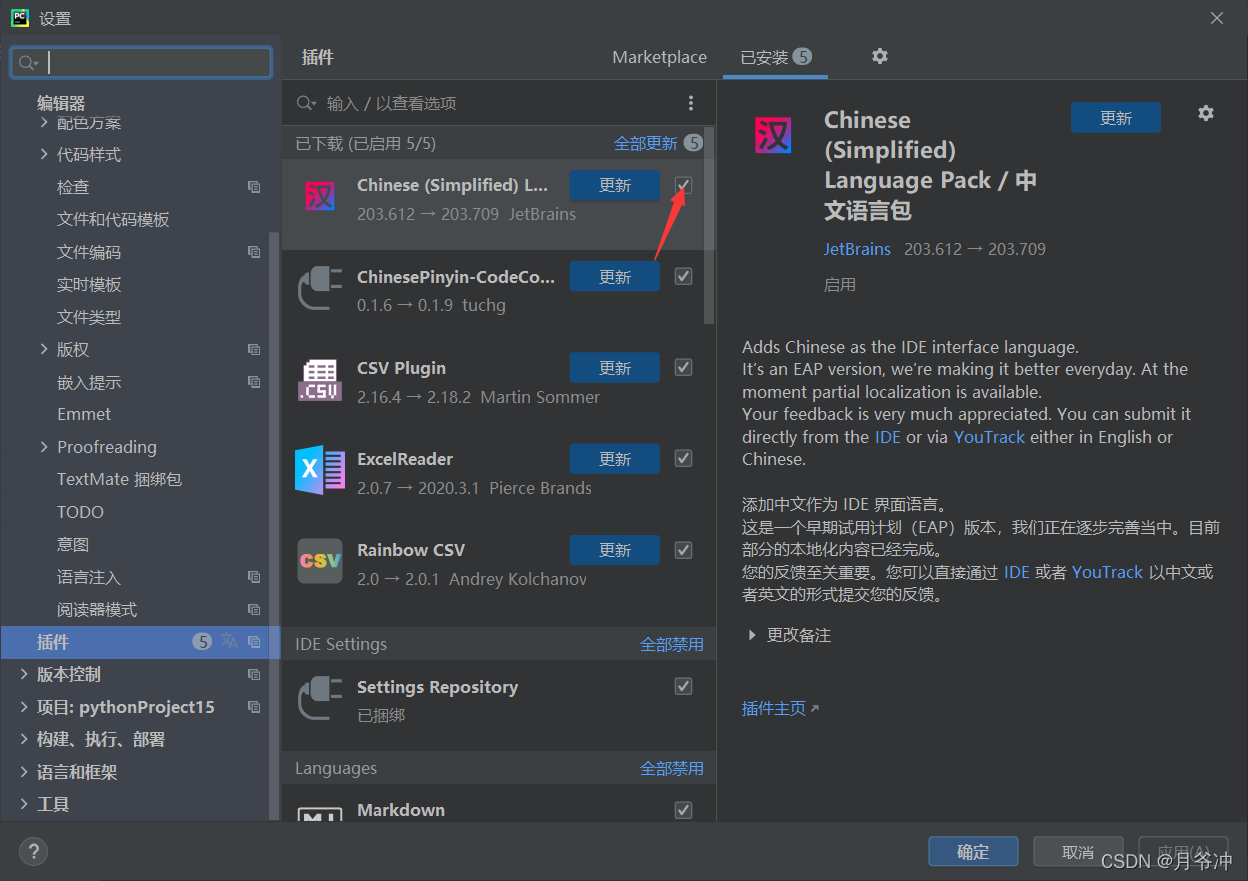
Task: Click the CSV Plugin icon
Action: click(x=320, y=380)
